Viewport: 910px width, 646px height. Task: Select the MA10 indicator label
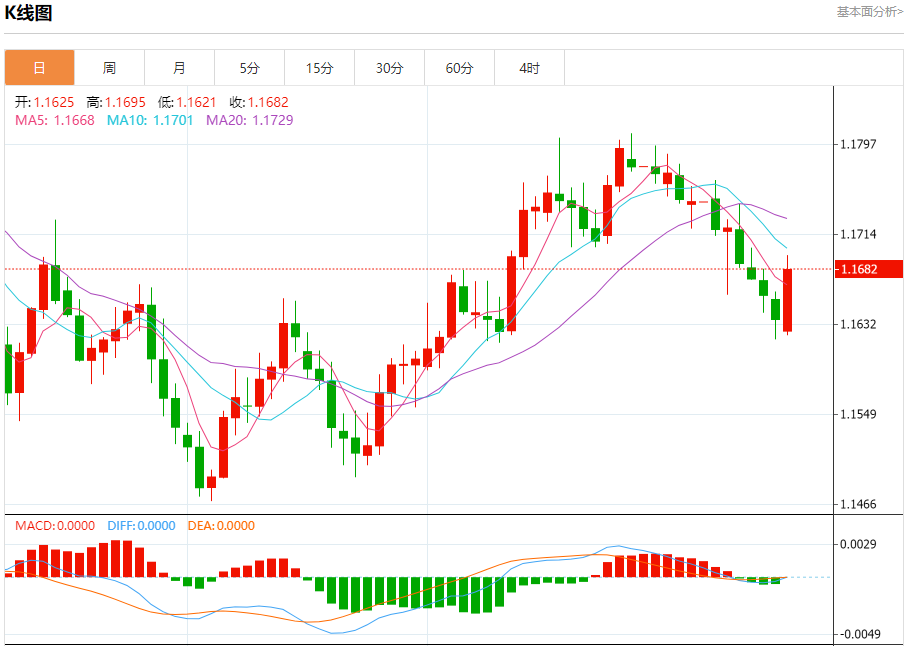(150, 120)
